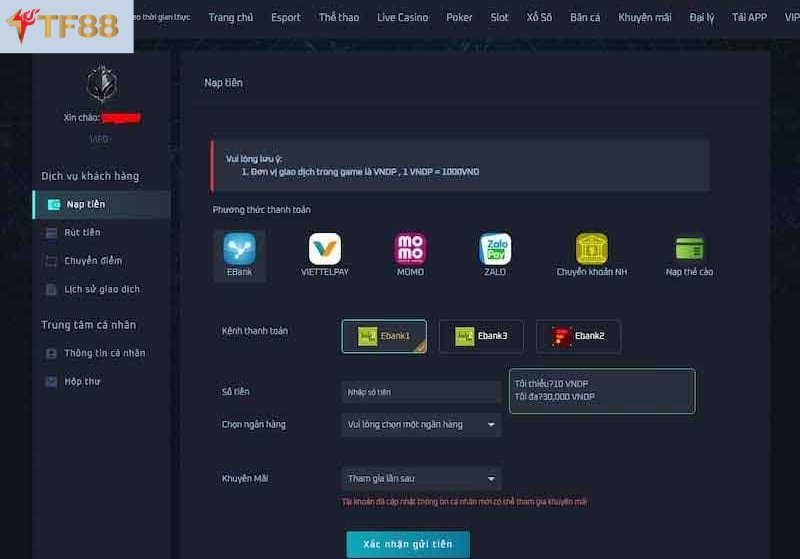The width and height of the screenshot is (800, 559).
Task: Select Chuyển khoản NH bank icon
Action: click(592, 248)
